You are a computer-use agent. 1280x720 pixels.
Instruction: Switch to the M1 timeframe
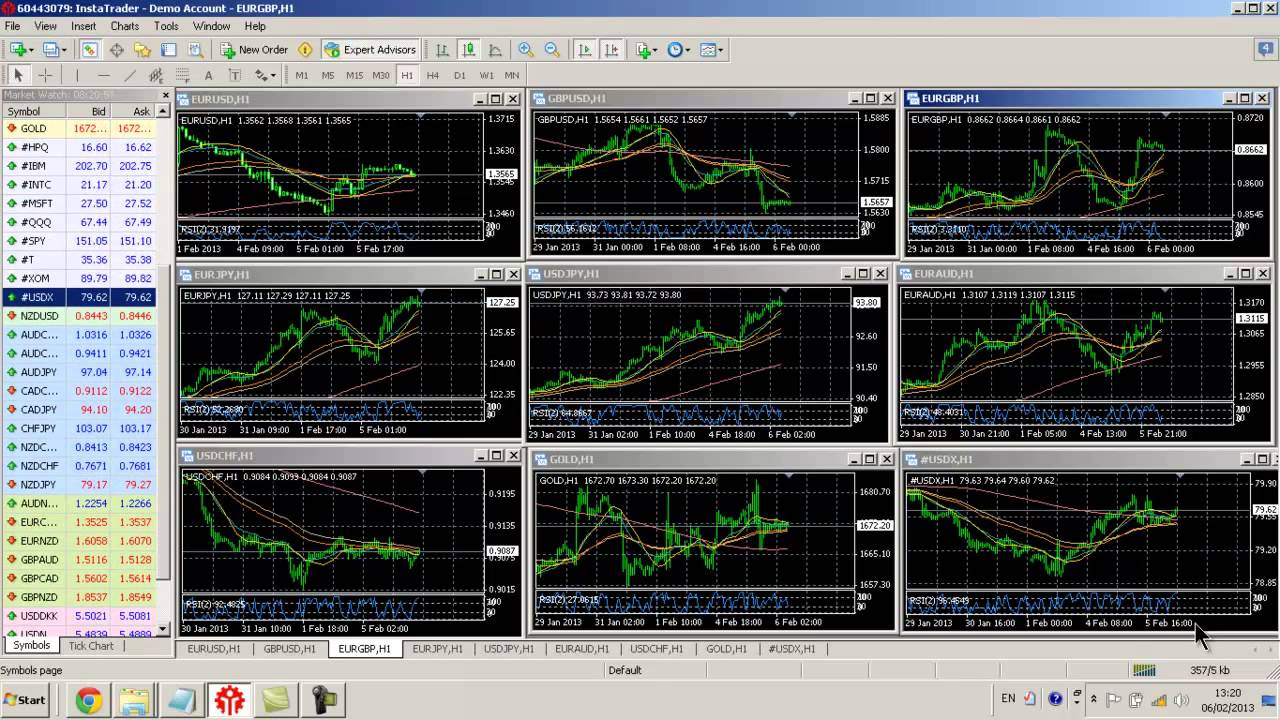pyautogui.click(x=302, y=75)
